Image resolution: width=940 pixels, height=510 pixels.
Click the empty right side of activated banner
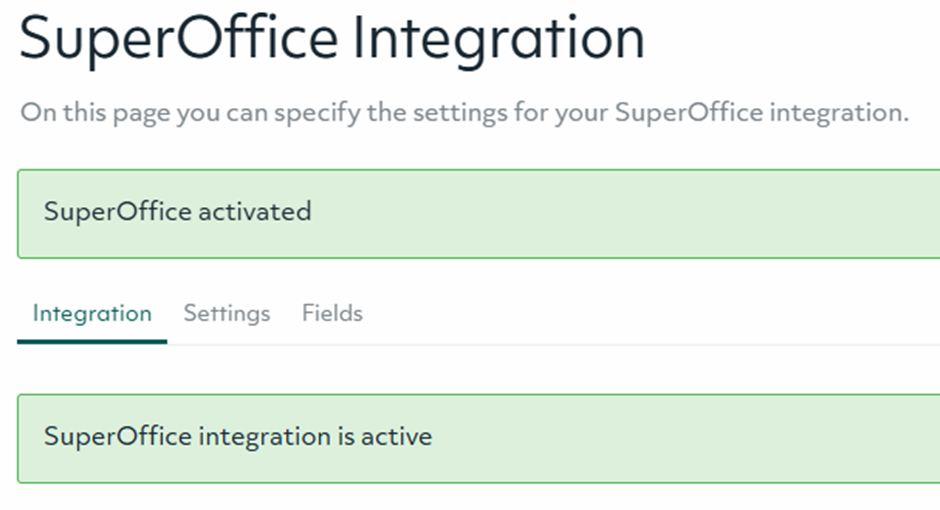[750, 213]
